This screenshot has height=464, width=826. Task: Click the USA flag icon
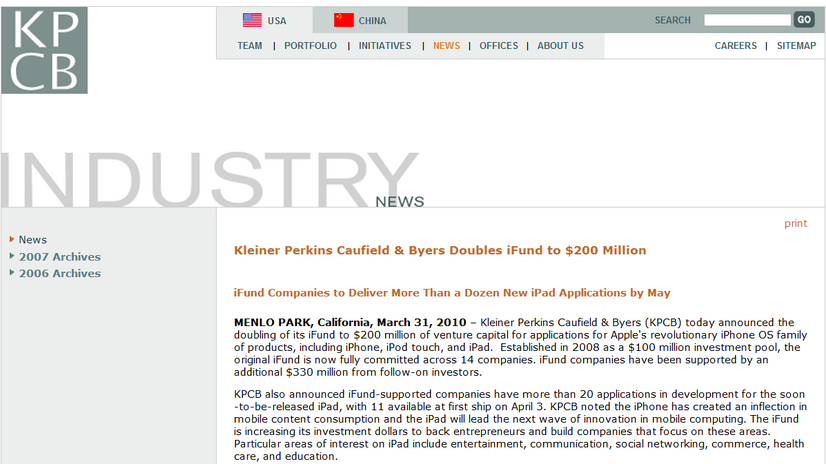click(252, 20)
